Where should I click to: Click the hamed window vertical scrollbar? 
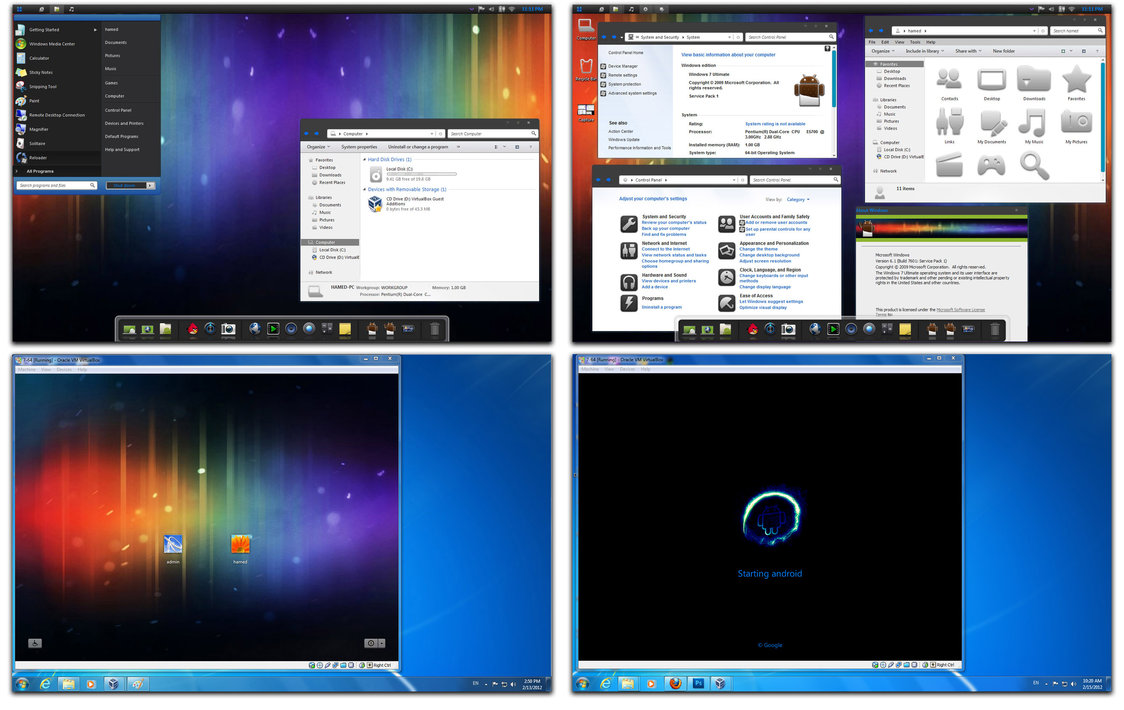(x=1102, y=119)
